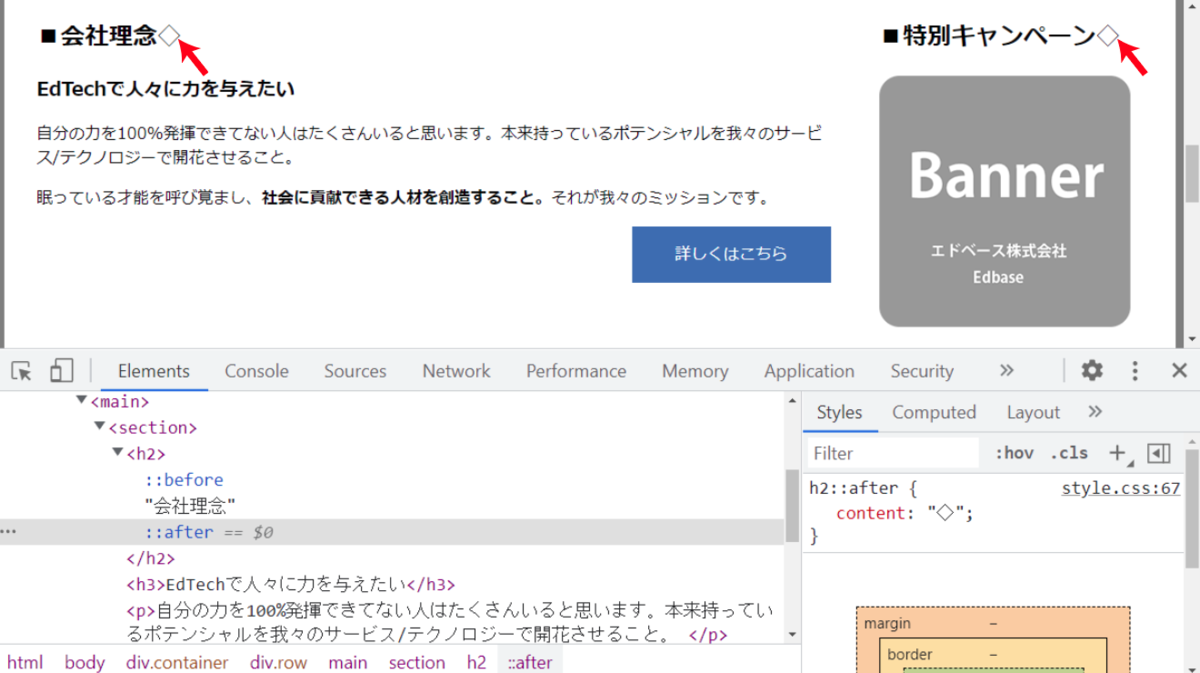
Task: Select the Computed sub-tab
Action: (934, 412)
